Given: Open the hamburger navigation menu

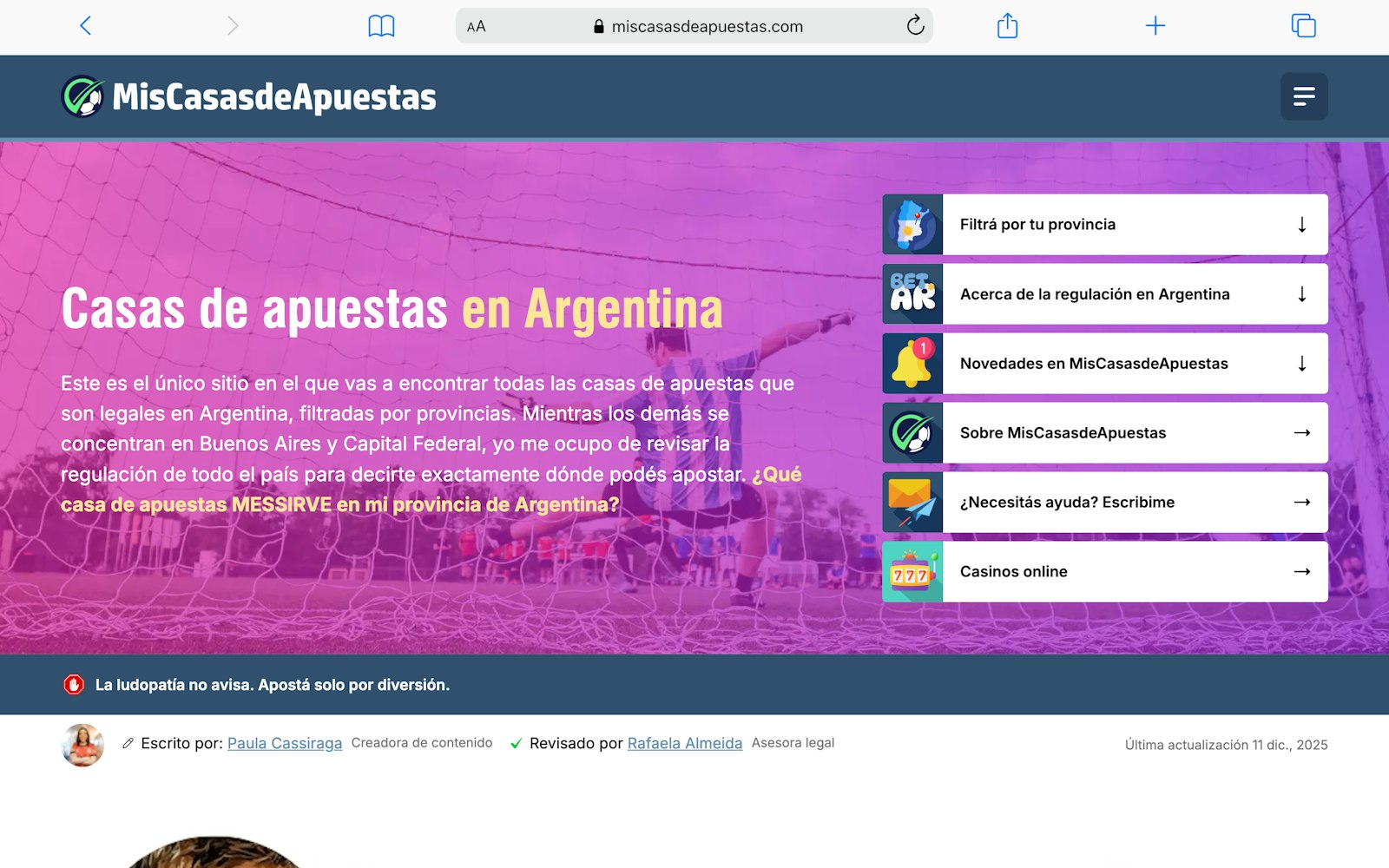Looking at the screenshot, I should pos(1303,96).
